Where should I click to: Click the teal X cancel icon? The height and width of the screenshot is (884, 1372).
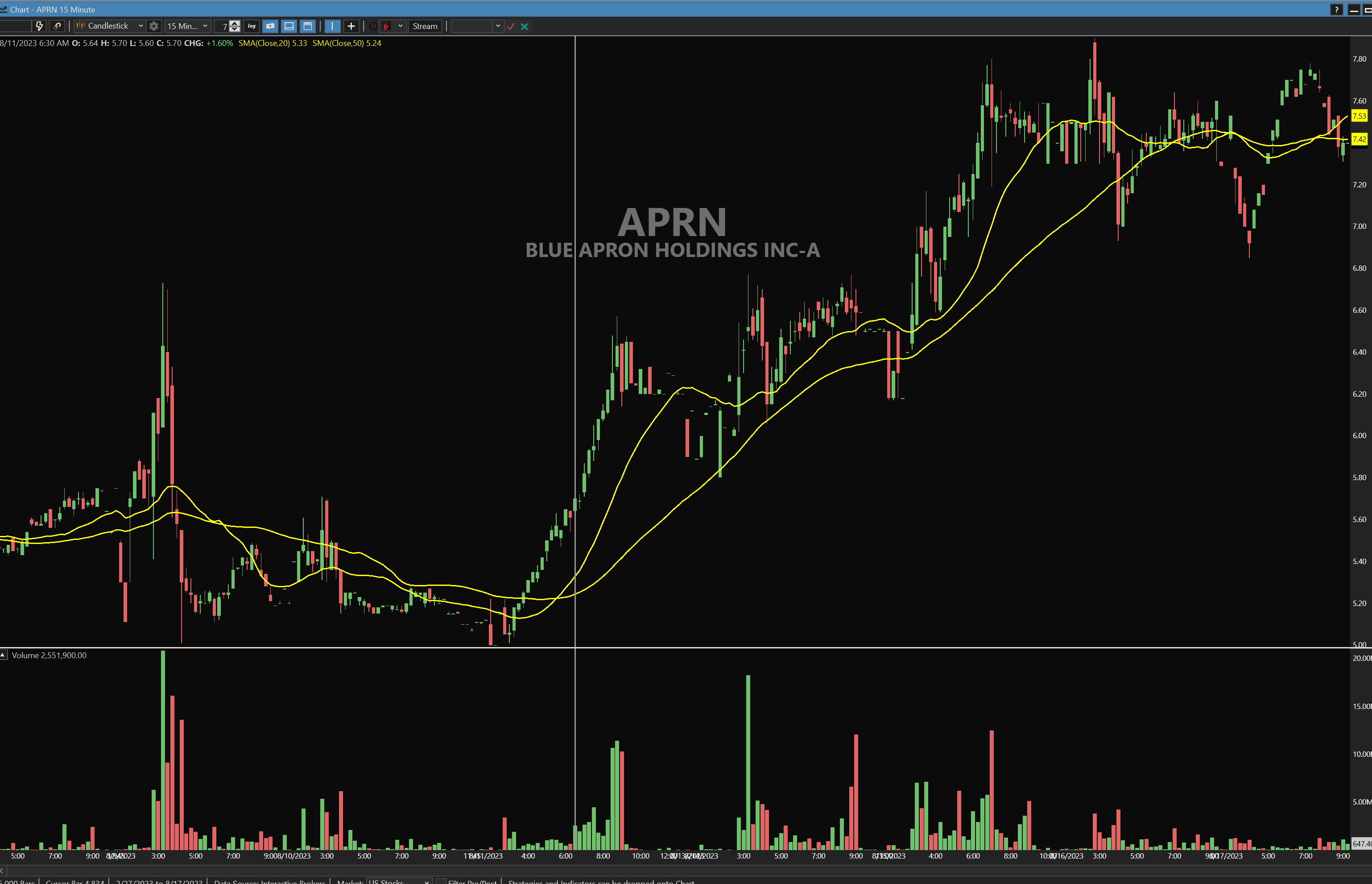pos(524,26)
